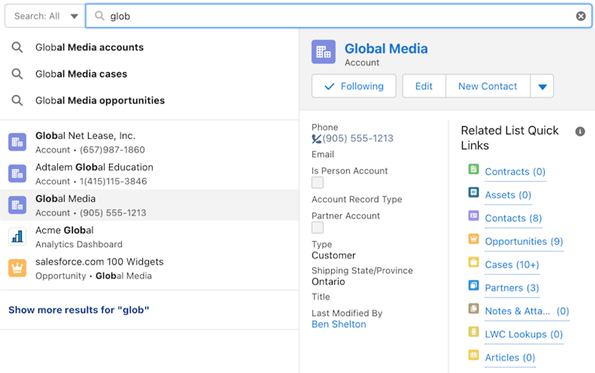
Task: Click the salesforce.com 100 Widgets opportunity crown icon
Action: (17, 268)
